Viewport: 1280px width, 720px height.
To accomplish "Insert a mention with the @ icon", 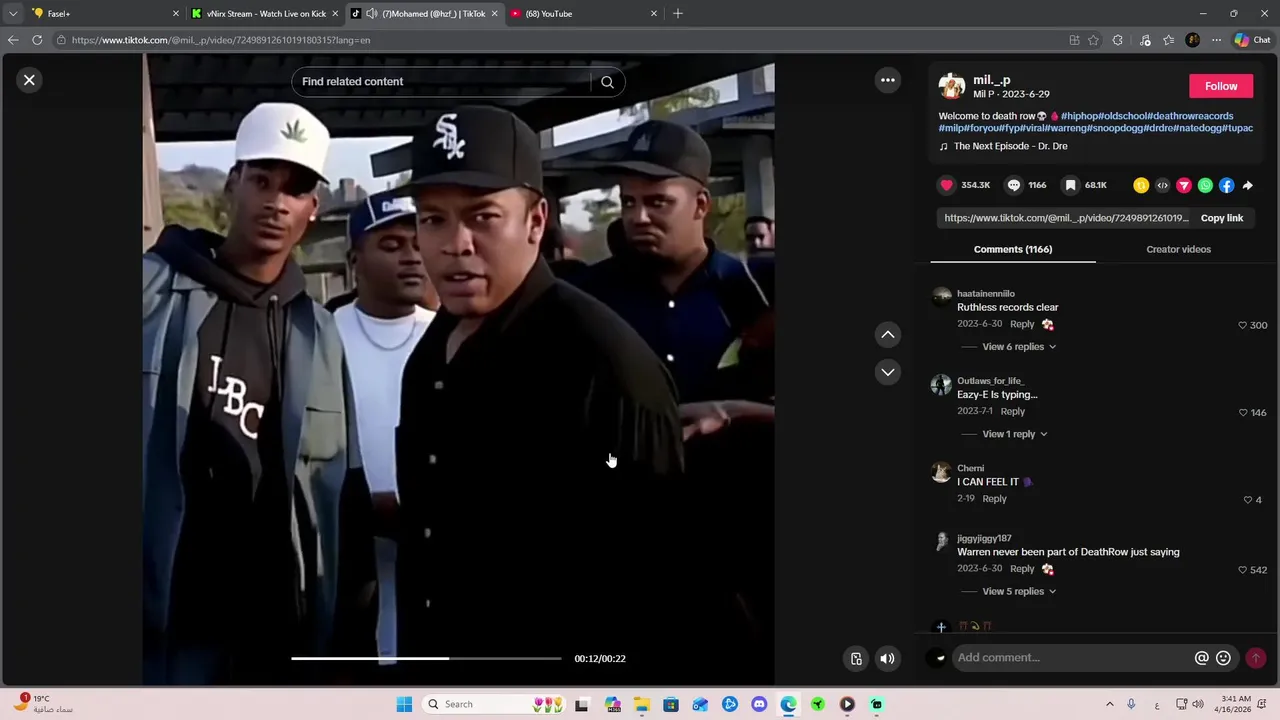I will (x=1202, y=658).
